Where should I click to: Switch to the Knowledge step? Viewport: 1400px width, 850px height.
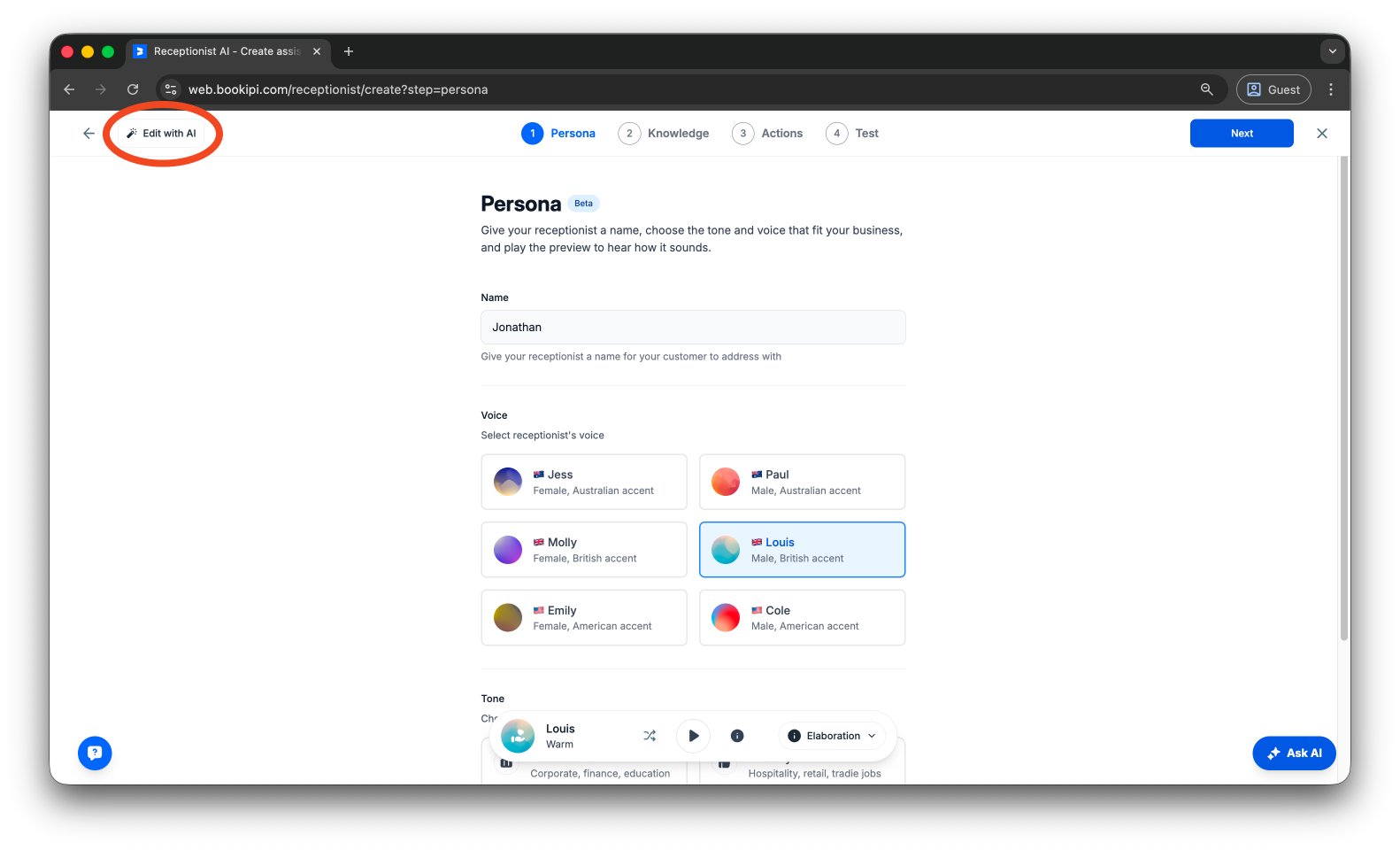click(x=664, y=134)
